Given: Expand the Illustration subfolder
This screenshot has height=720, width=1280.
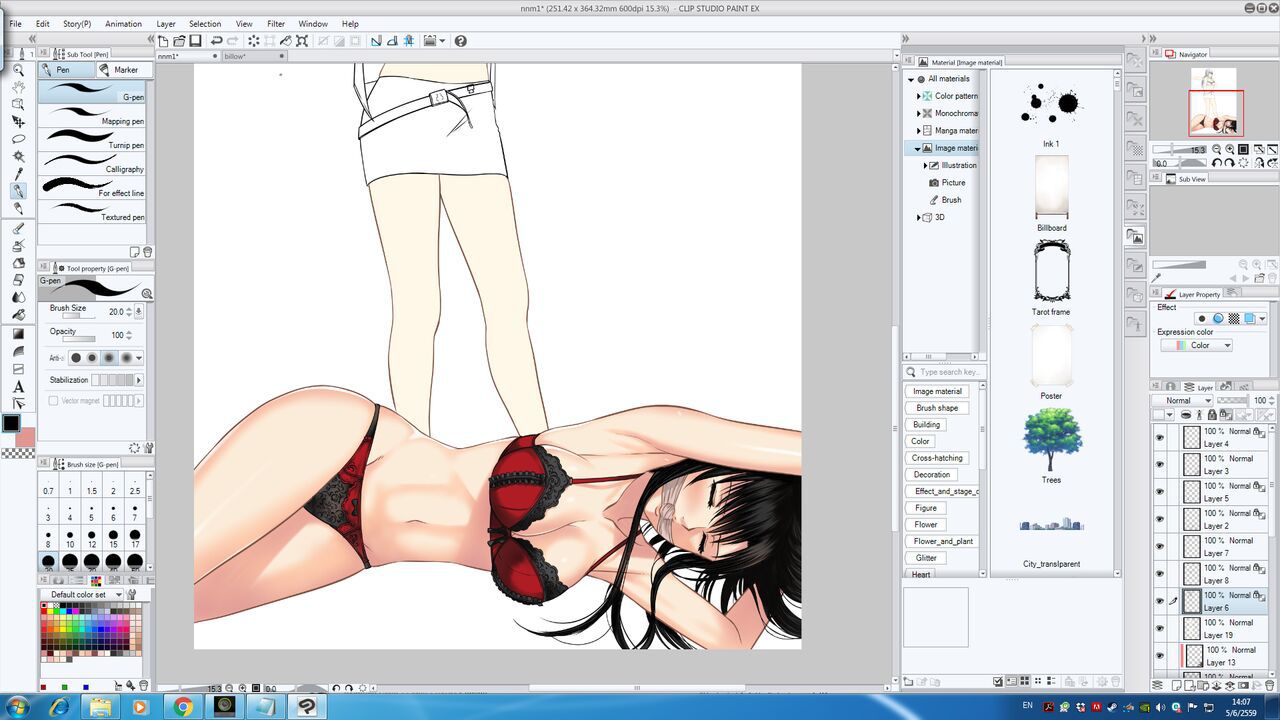Looking at the screenshot, I should pos(925,165).
